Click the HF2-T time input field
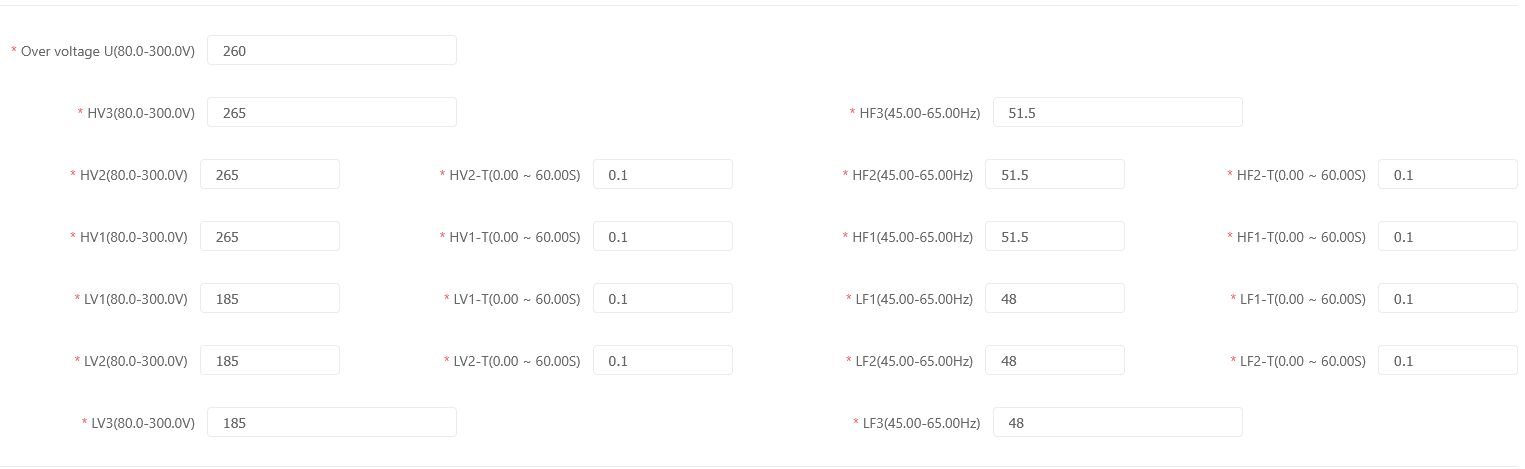 (x=1447, y=175)
